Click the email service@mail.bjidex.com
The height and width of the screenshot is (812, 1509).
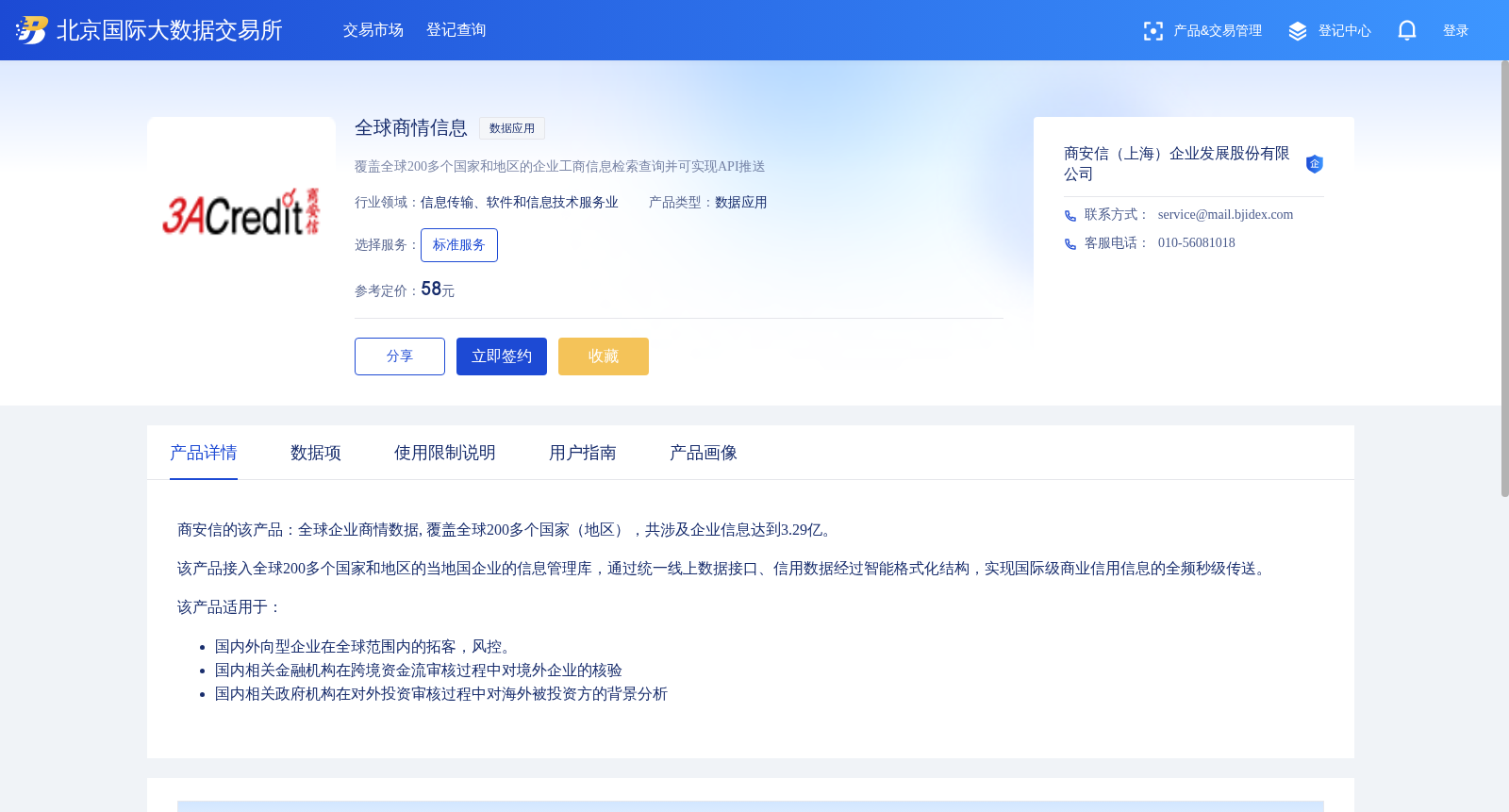pyautogui.click(x=1226, y=215)
